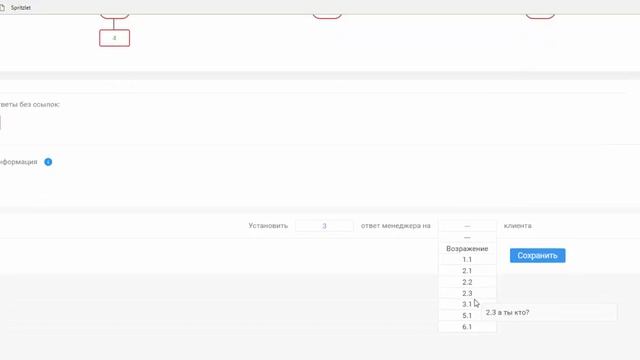640x360 pixels.
Task: Click the 'ответ менеджера на' label
Action: click(396, 226)
